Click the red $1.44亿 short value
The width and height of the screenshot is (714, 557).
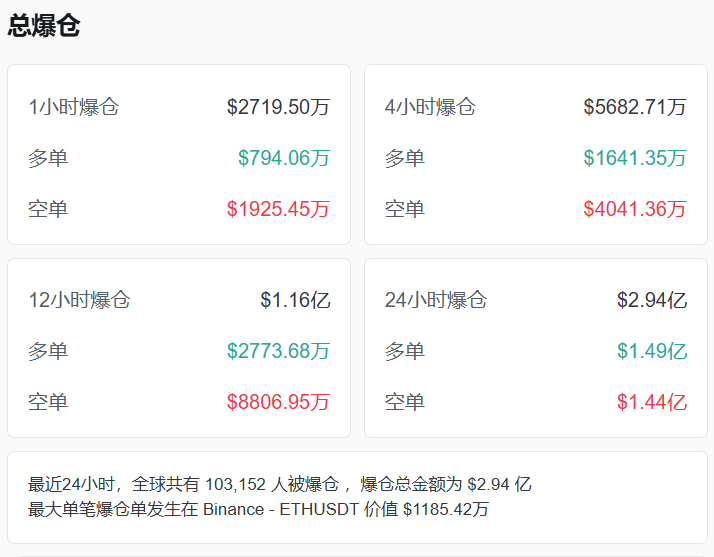pos(652,402)
